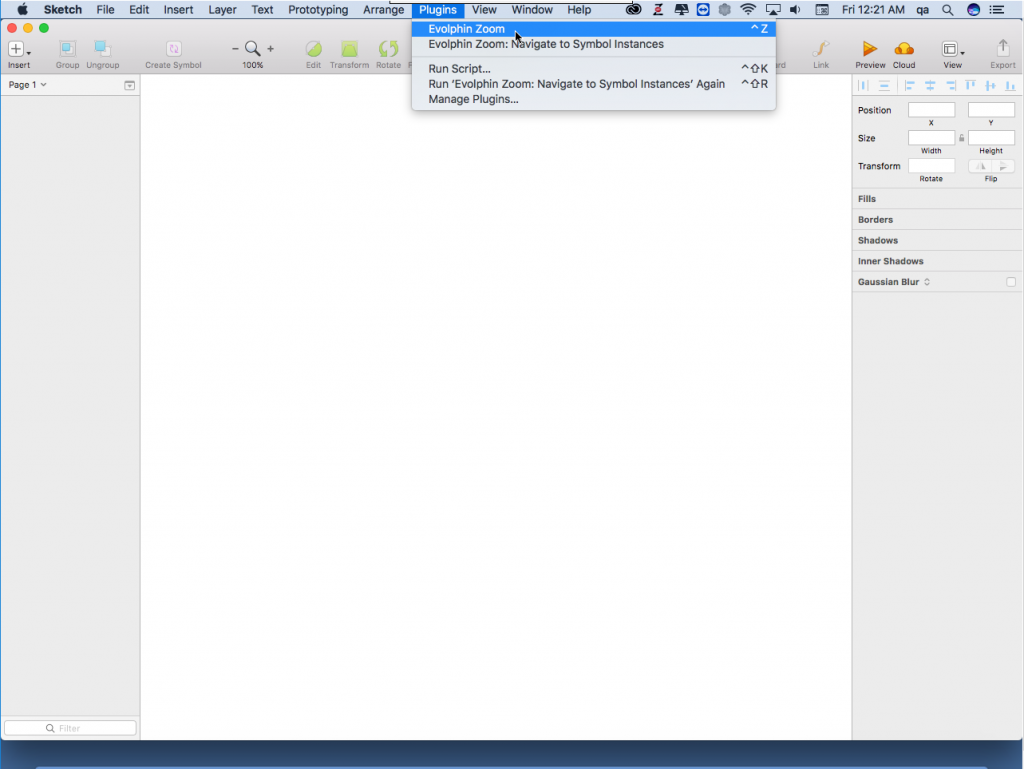Choose Run 'Evolphin Zoom: Navigate to Symbol Instances' Again

click(594, 84)
